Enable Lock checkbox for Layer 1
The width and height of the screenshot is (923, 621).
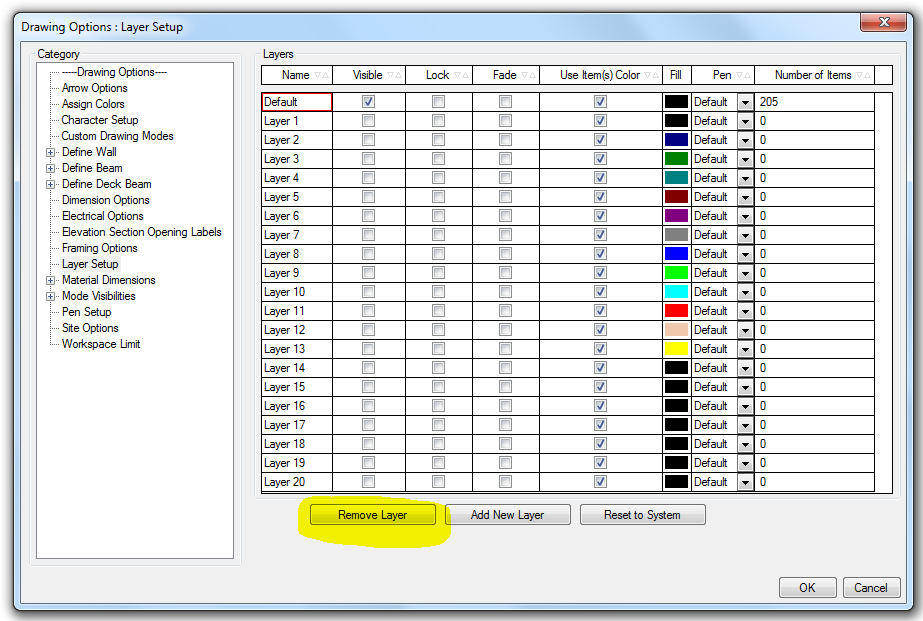click(439, 121)
